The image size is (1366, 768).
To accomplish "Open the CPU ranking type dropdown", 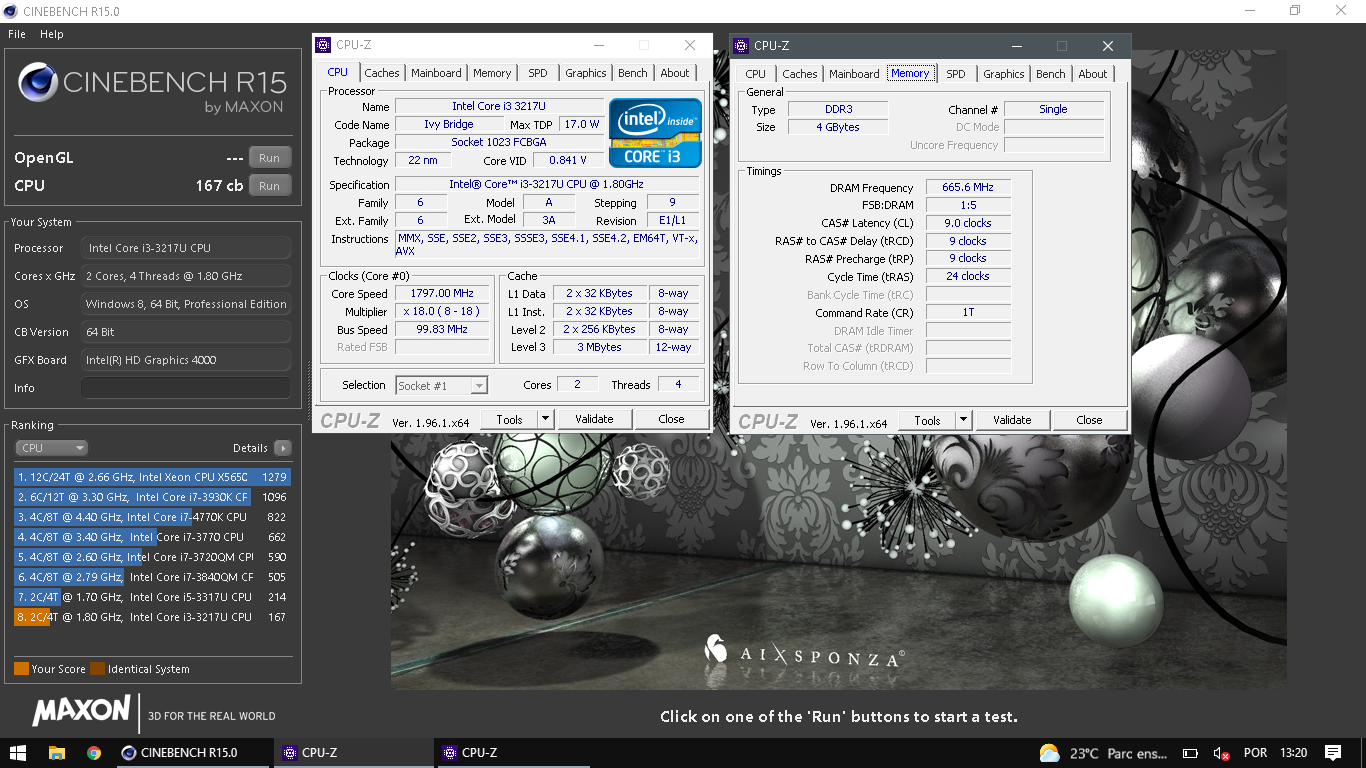I will coord(51,448).
